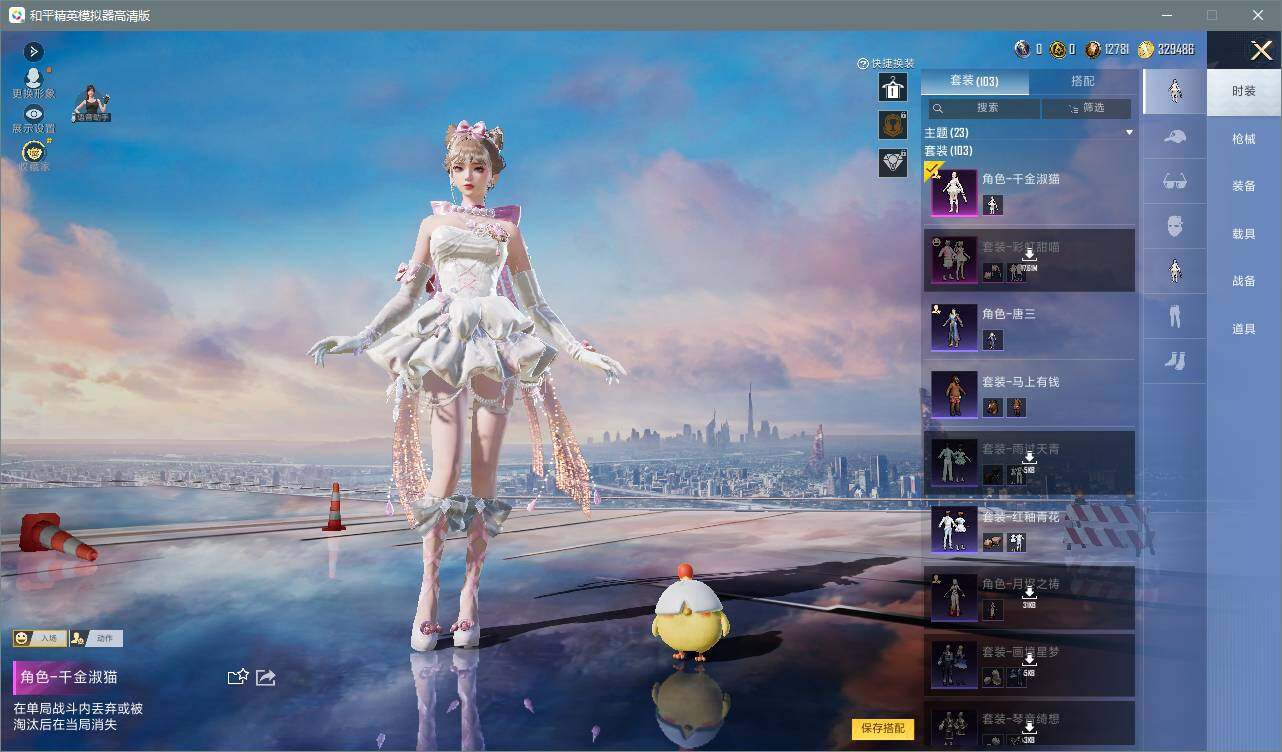Screen dimensions: 1282x752
Task: Download the 套装-画境星梦 outfit
Action: click(x=1029, y=663)
